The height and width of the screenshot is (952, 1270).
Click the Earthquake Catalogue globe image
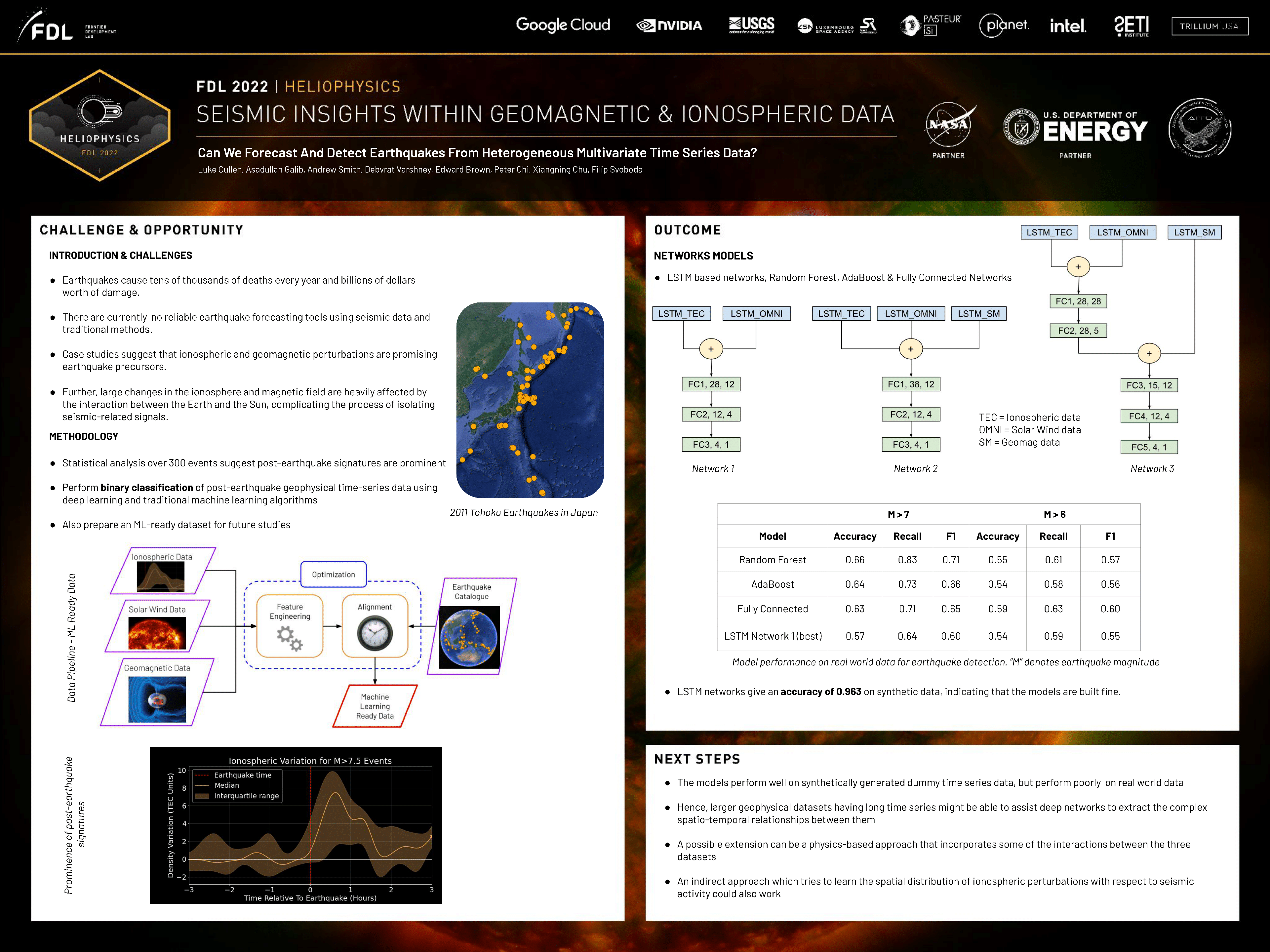point(469,638)
